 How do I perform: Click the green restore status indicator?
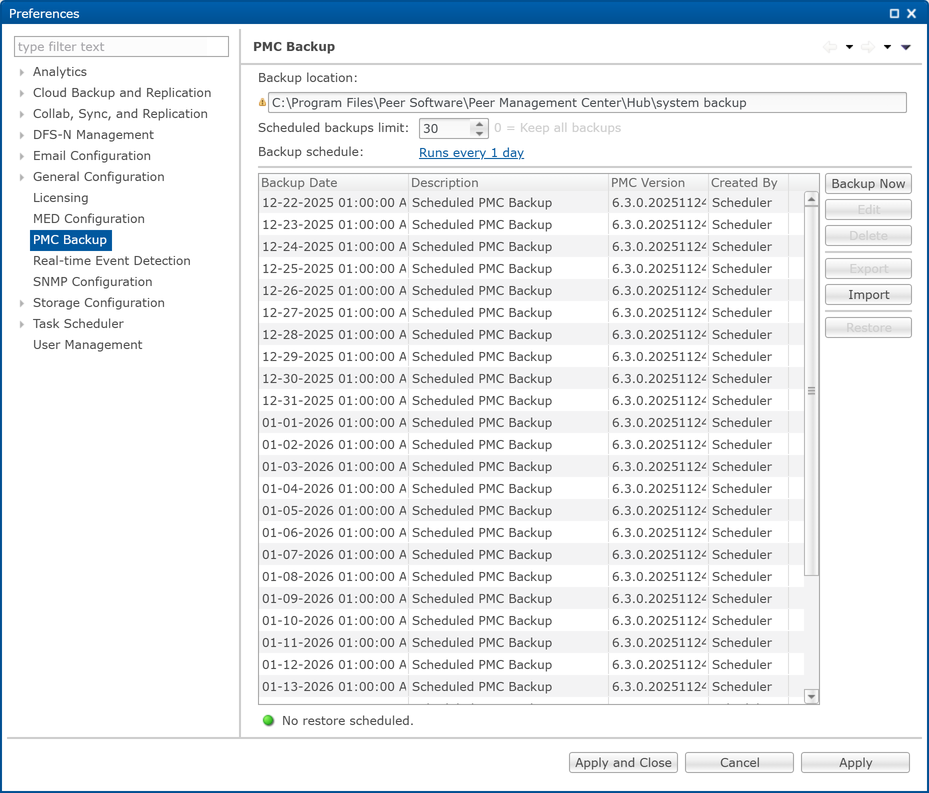tap(268, 721)
